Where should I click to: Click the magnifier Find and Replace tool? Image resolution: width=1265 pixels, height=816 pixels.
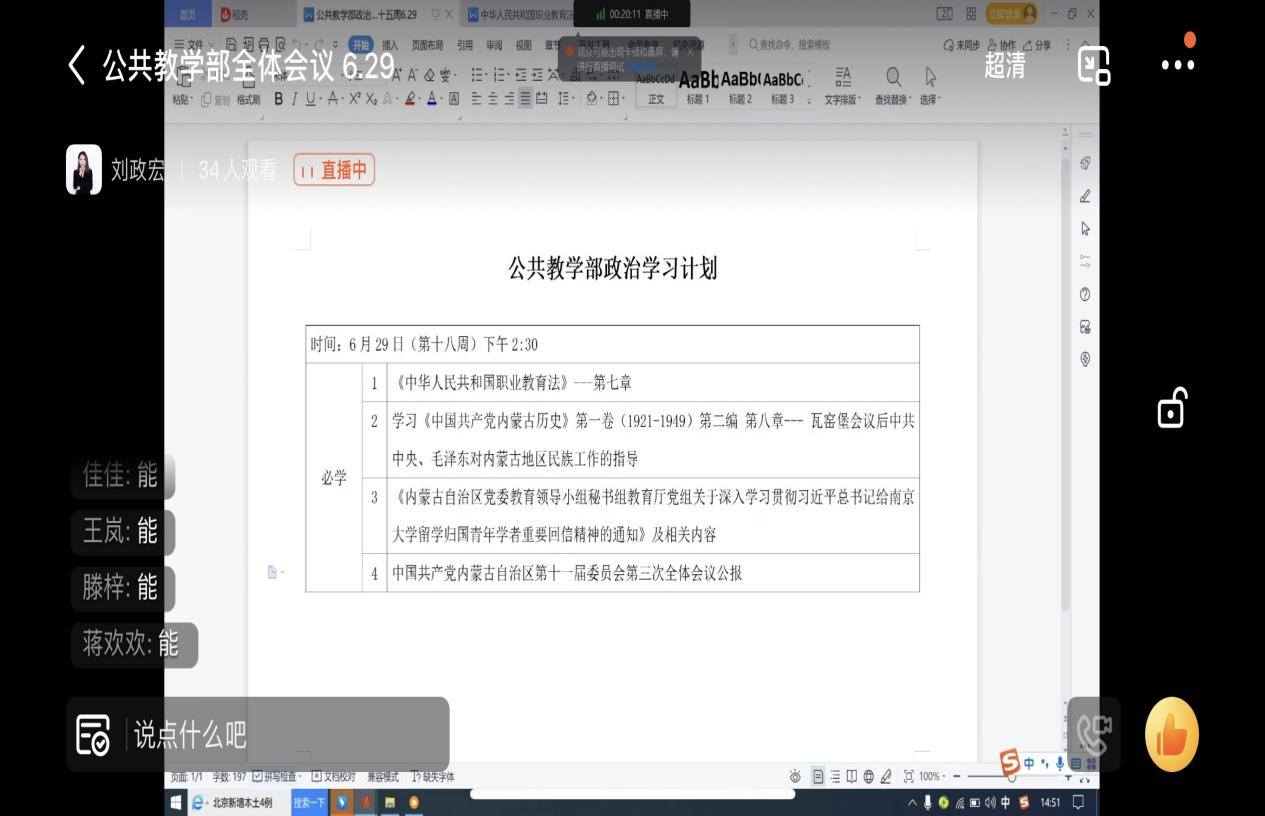[x=893, y=78]
